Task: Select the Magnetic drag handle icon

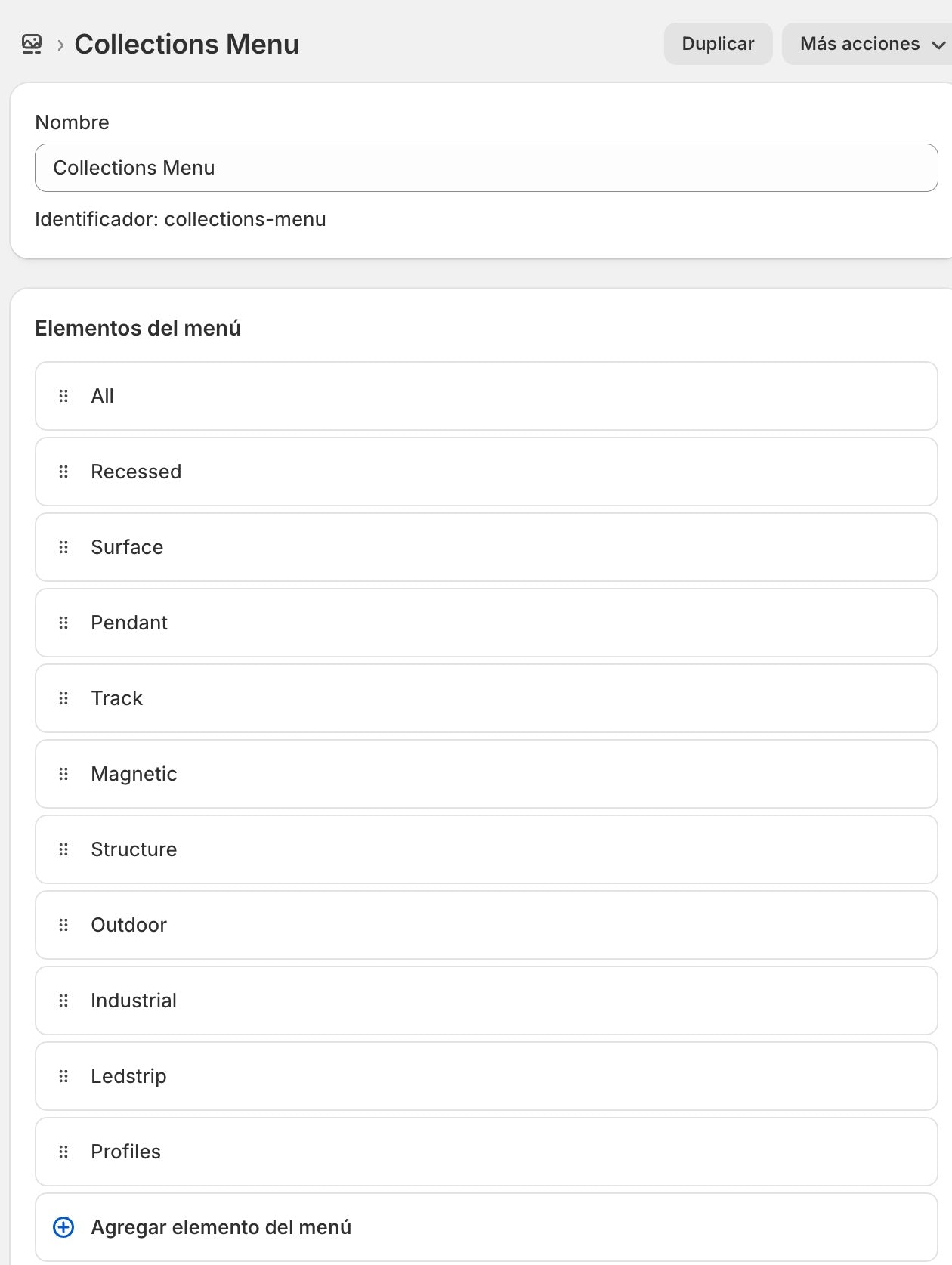Action: pos(63,774)
